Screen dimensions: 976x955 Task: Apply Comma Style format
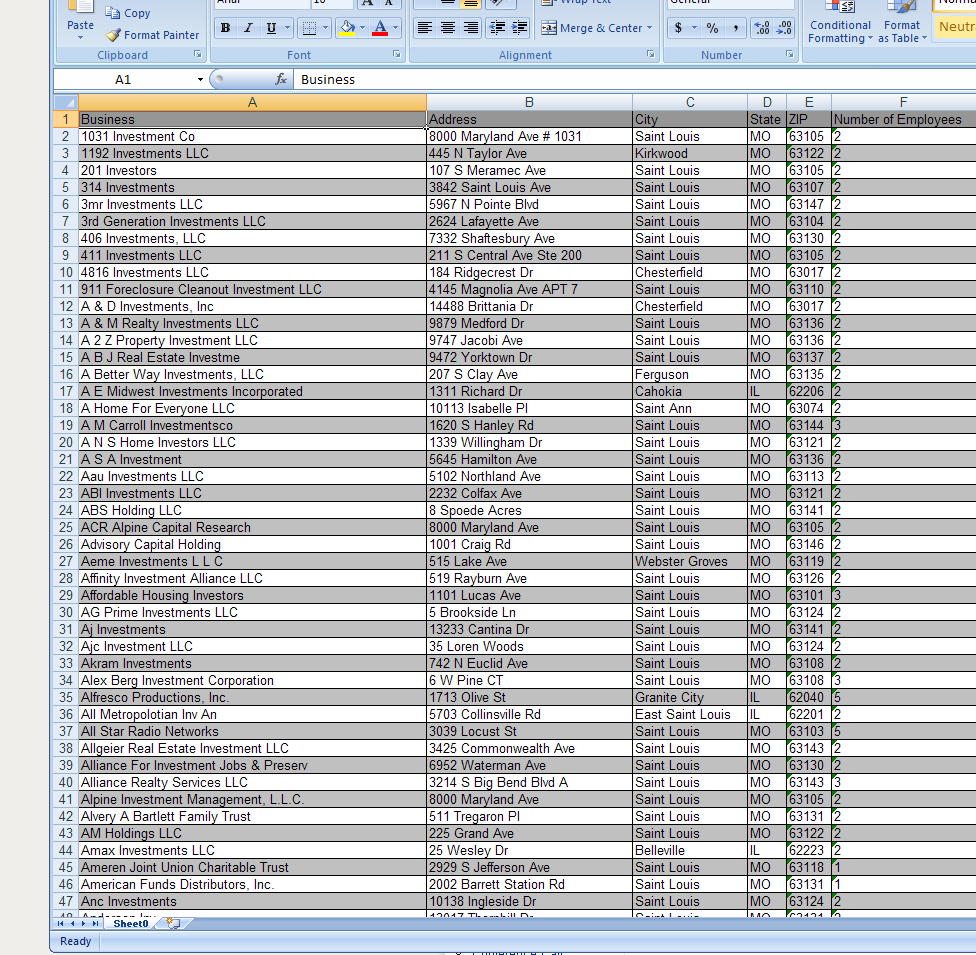[x=736, y=28]
